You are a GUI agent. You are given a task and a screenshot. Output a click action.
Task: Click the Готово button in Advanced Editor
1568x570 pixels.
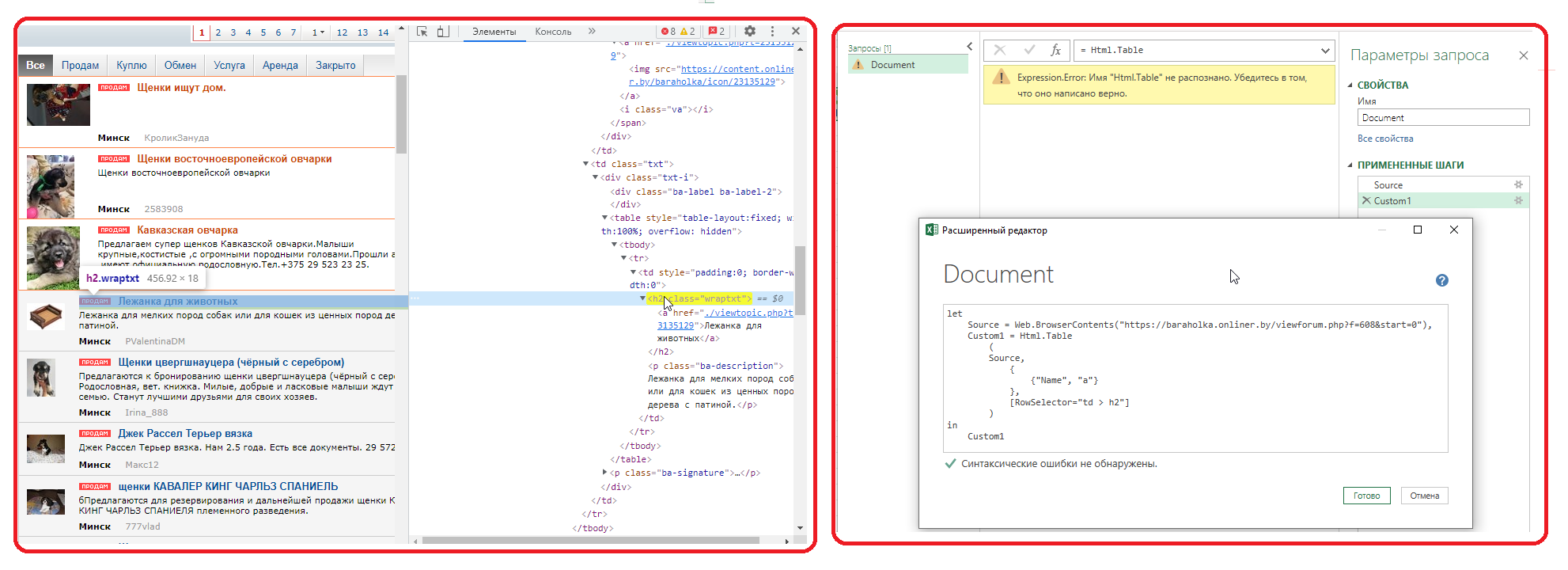tap(1366, 496)
